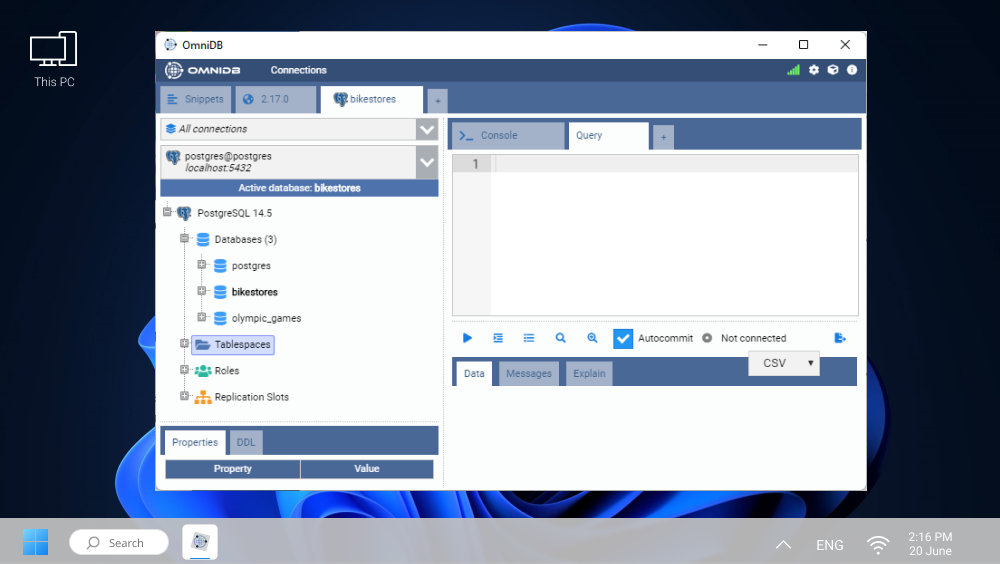Click the olympic_games database icon
This screenshot has height=564, width=1000.
coord(220,318)
